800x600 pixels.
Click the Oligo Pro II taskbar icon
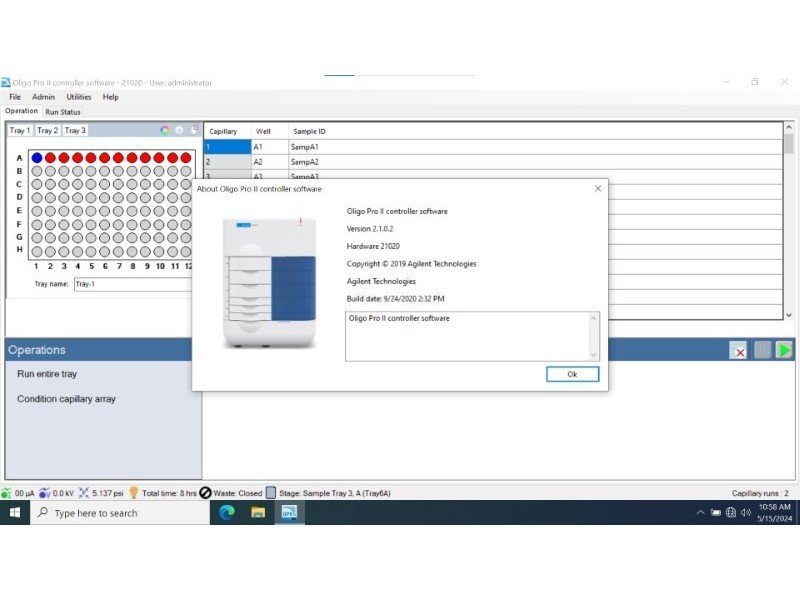coord(289,512)
